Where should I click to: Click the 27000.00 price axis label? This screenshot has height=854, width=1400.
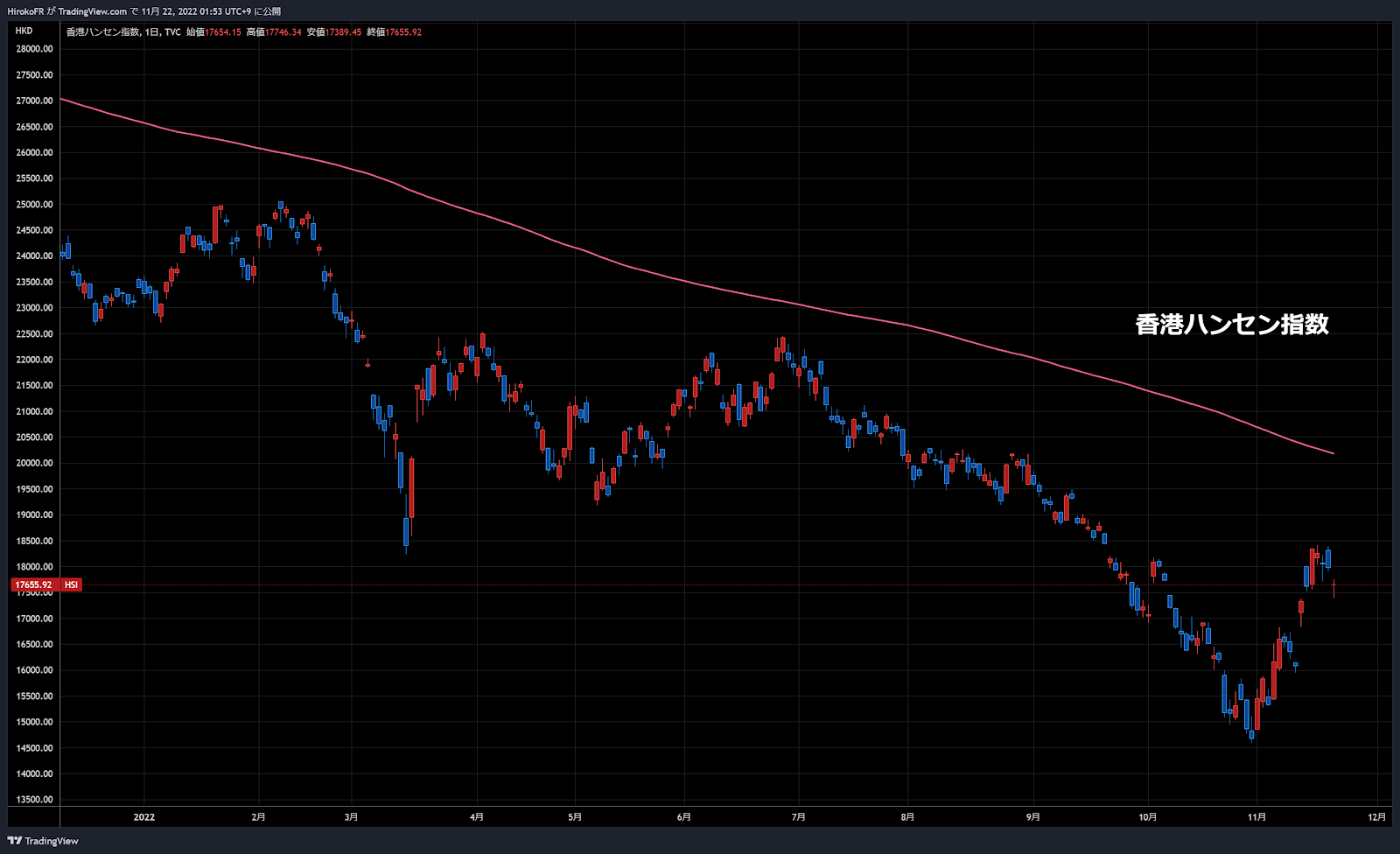pyautogui.click(x=34, y=101)
